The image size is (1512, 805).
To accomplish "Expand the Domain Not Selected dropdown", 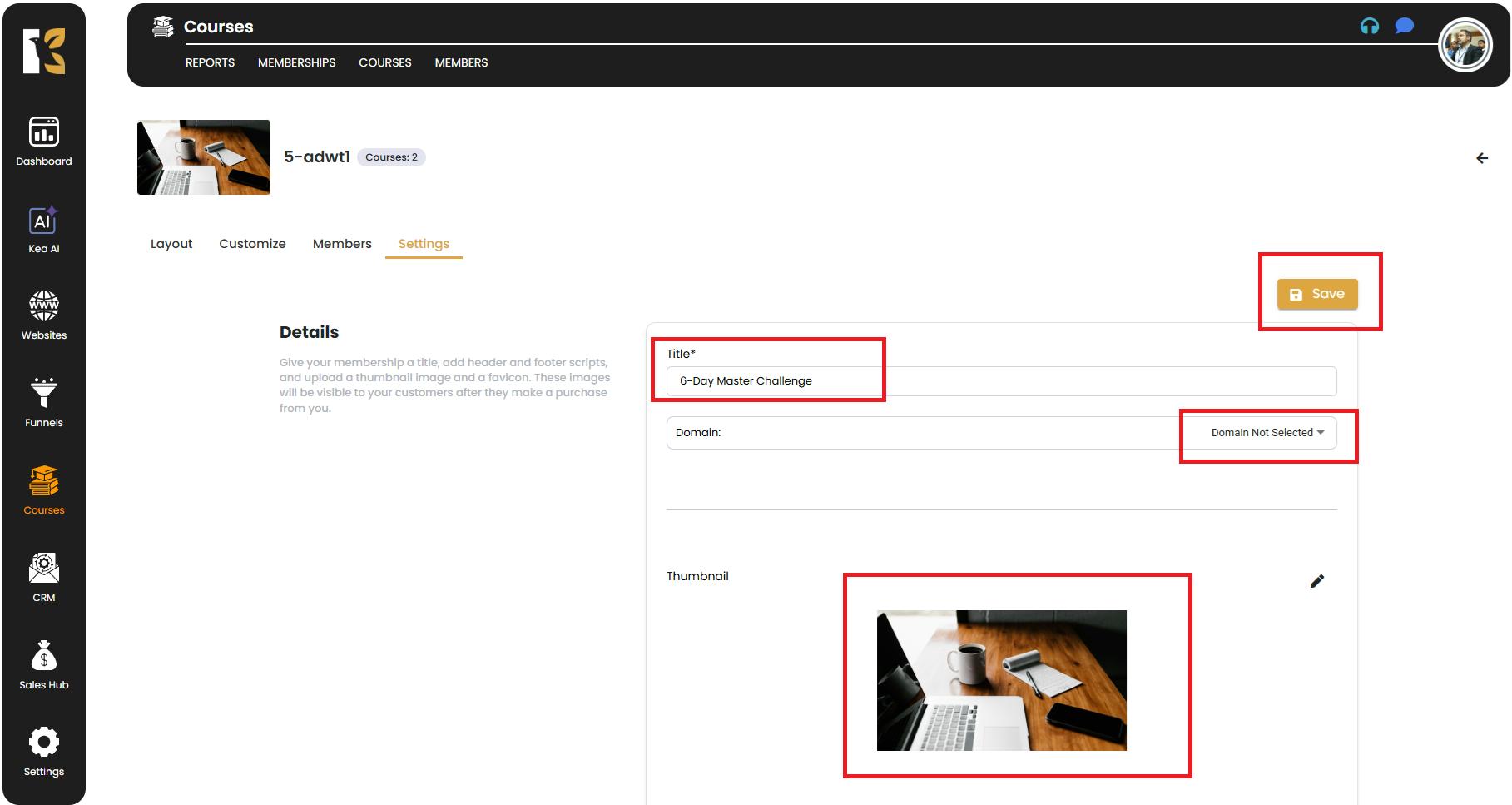I will coord(1267,433).
